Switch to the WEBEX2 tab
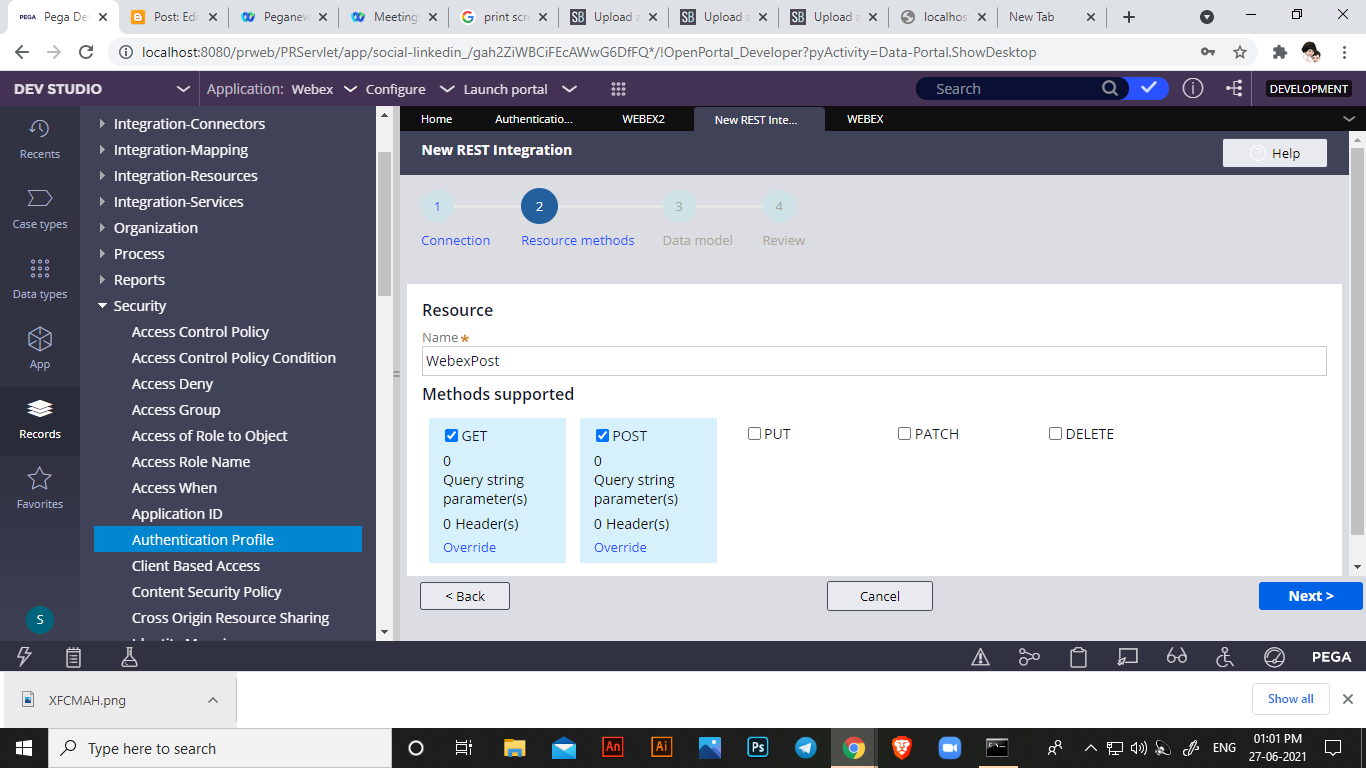Viewport: 1366px width, 768px height. [643, 119]
